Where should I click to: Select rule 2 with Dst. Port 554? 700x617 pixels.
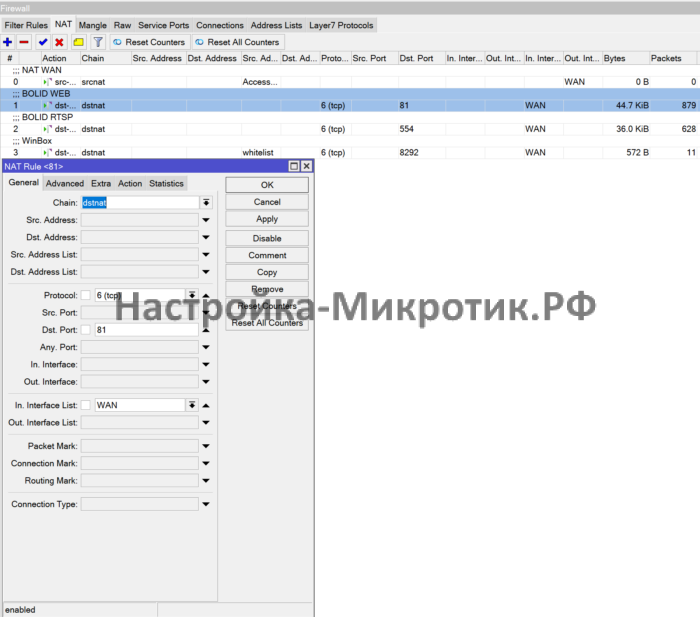click(350, 129)
